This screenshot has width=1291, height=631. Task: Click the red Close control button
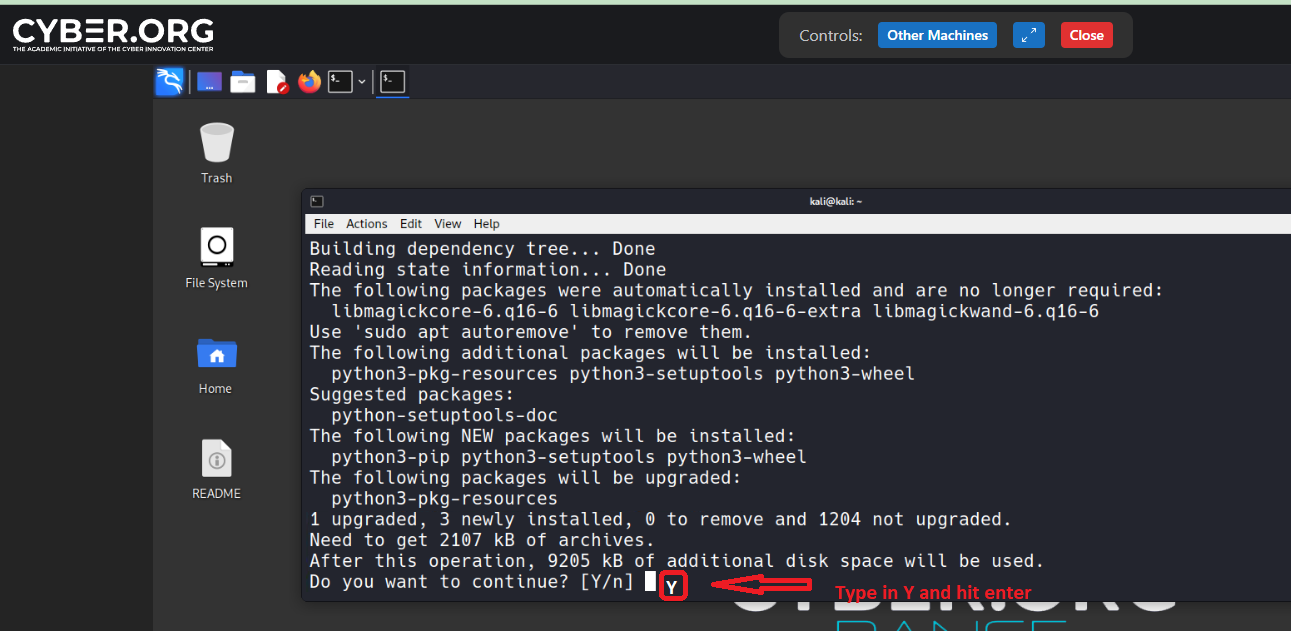(x=1086, y=35)
